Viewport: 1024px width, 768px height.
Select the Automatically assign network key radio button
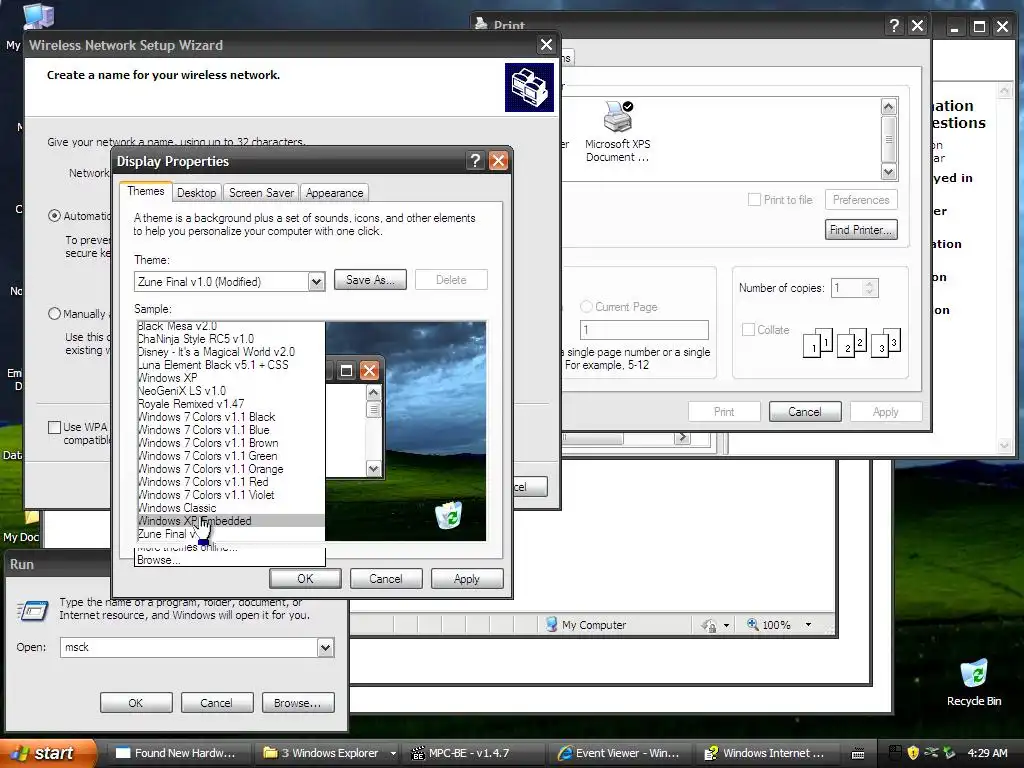pyautogui.click(x=55, y=216)
